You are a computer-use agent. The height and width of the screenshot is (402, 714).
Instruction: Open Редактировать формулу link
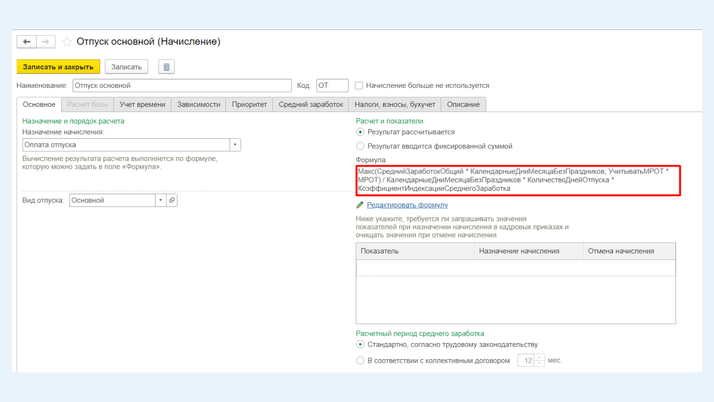coord(408,205)
